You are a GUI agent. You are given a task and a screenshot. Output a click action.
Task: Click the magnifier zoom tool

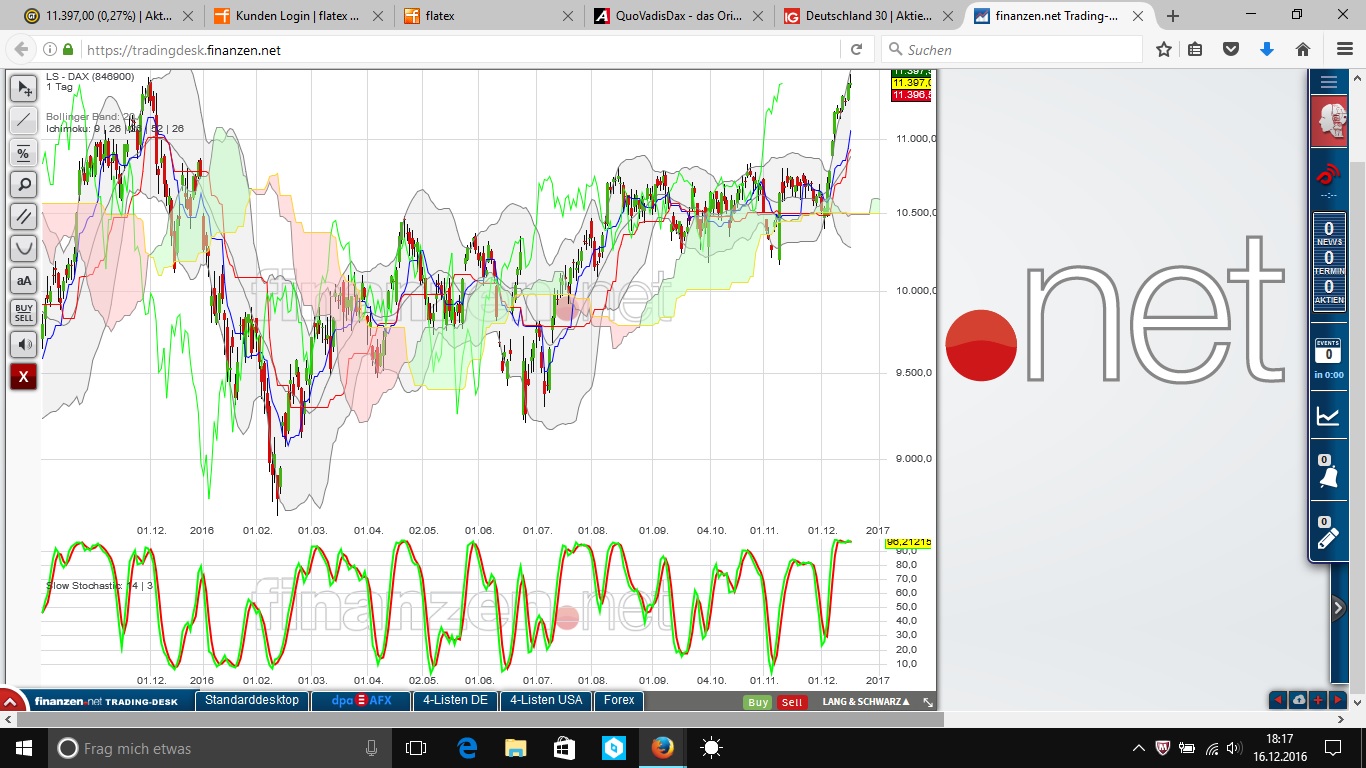[x=23, y=184]
